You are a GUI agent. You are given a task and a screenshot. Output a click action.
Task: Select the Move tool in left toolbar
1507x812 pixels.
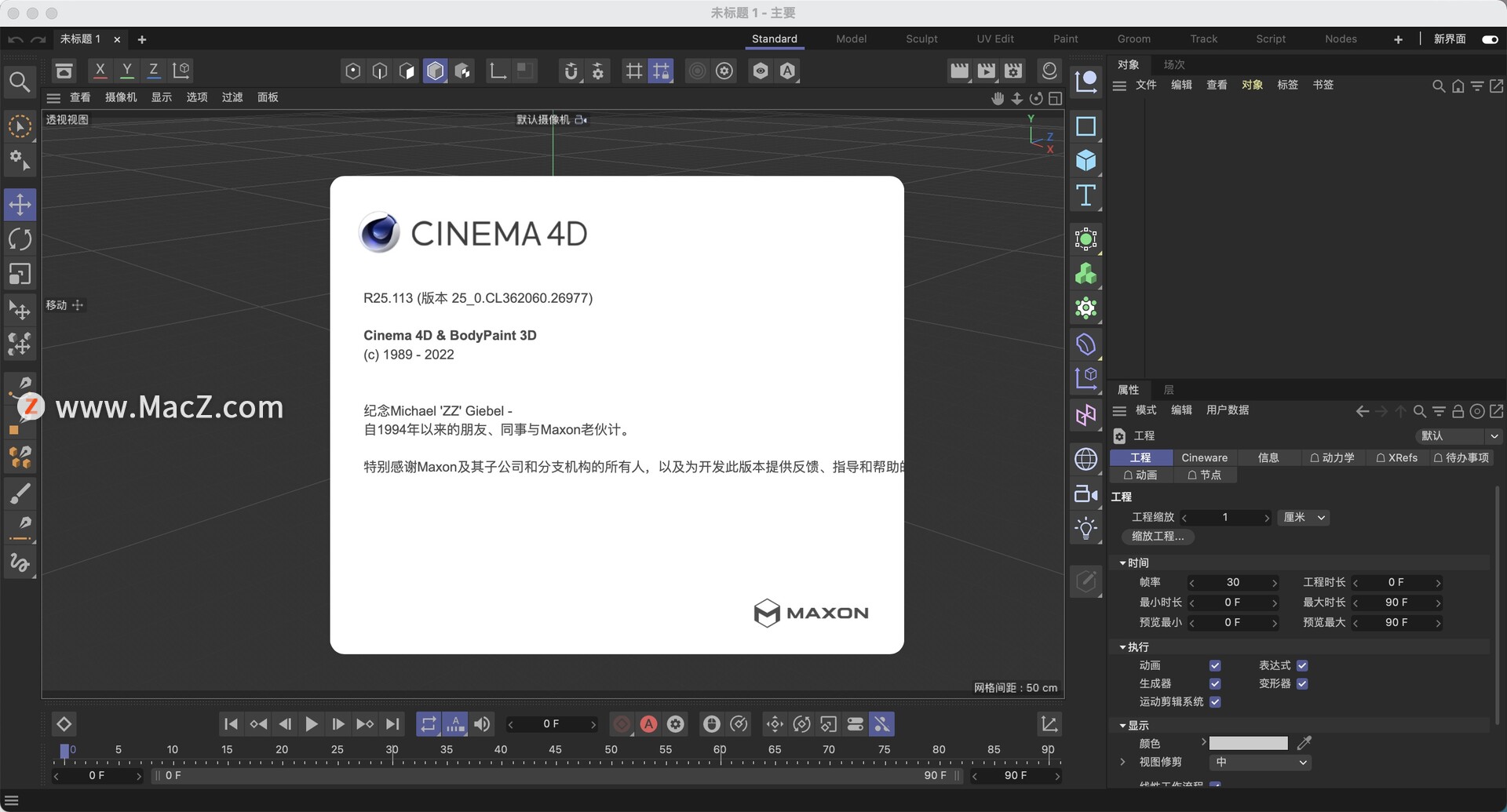coord(20,205)
